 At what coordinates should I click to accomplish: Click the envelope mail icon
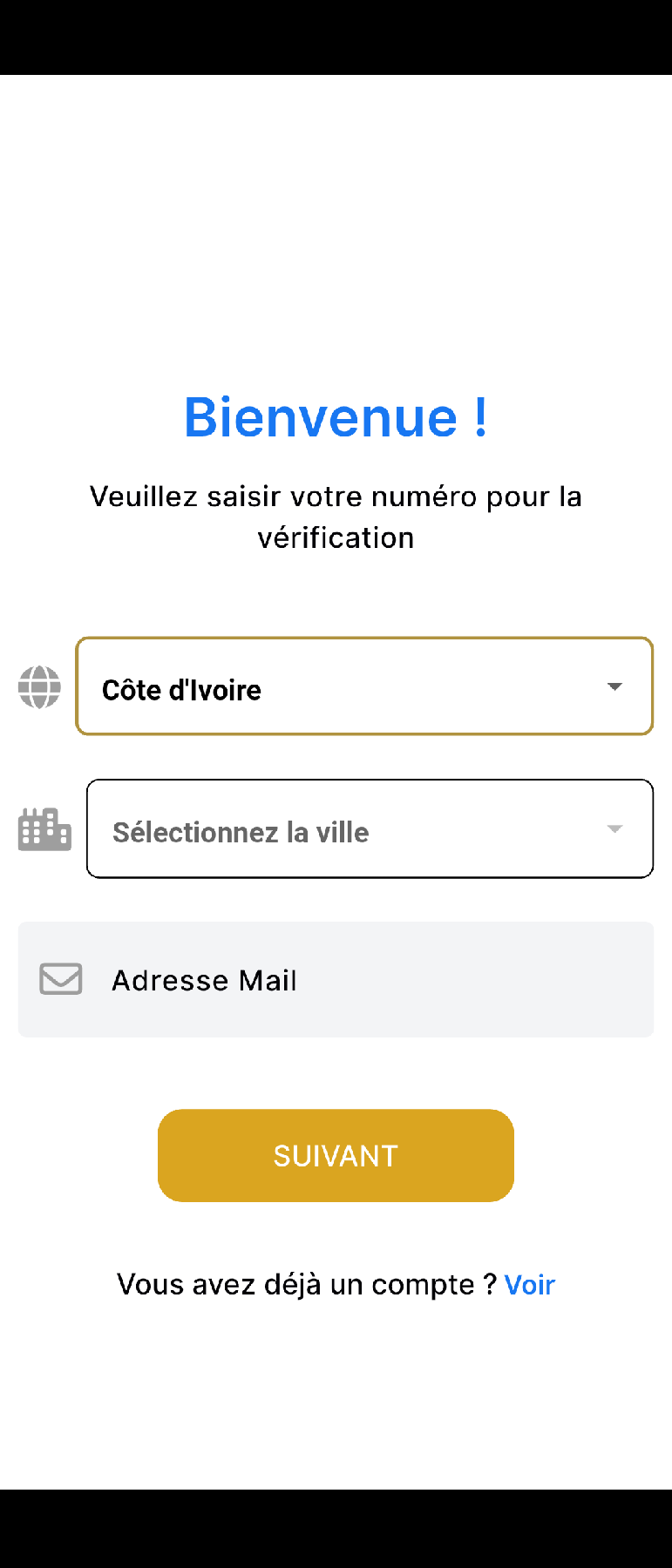[x=61, y=979]
